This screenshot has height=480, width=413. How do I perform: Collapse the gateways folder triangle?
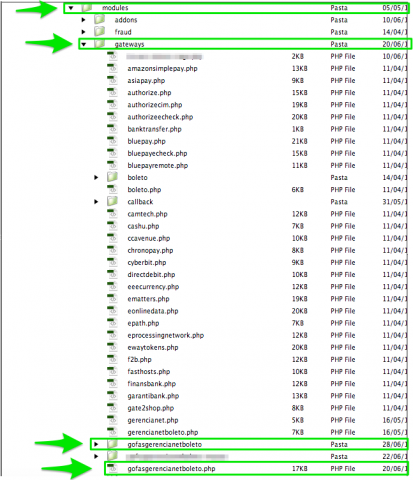tap(84, 44)
